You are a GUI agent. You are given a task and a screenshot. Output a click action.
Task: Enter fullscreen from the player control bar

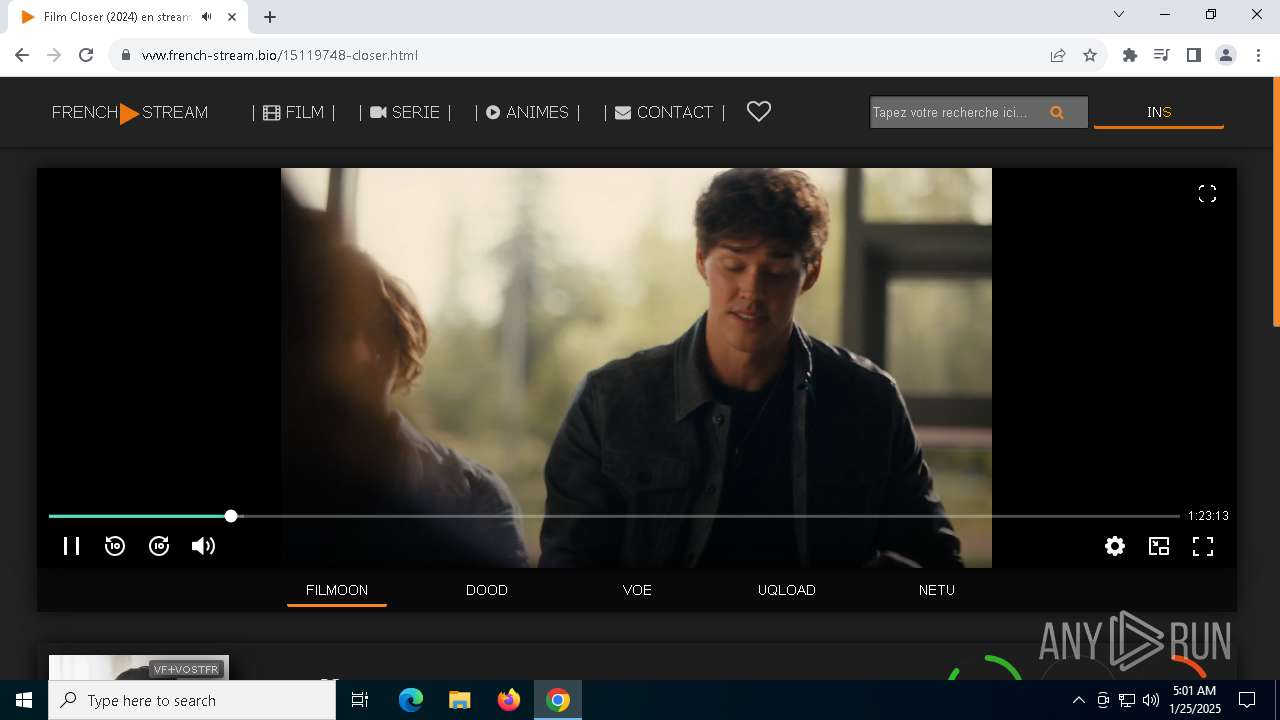1203,546
